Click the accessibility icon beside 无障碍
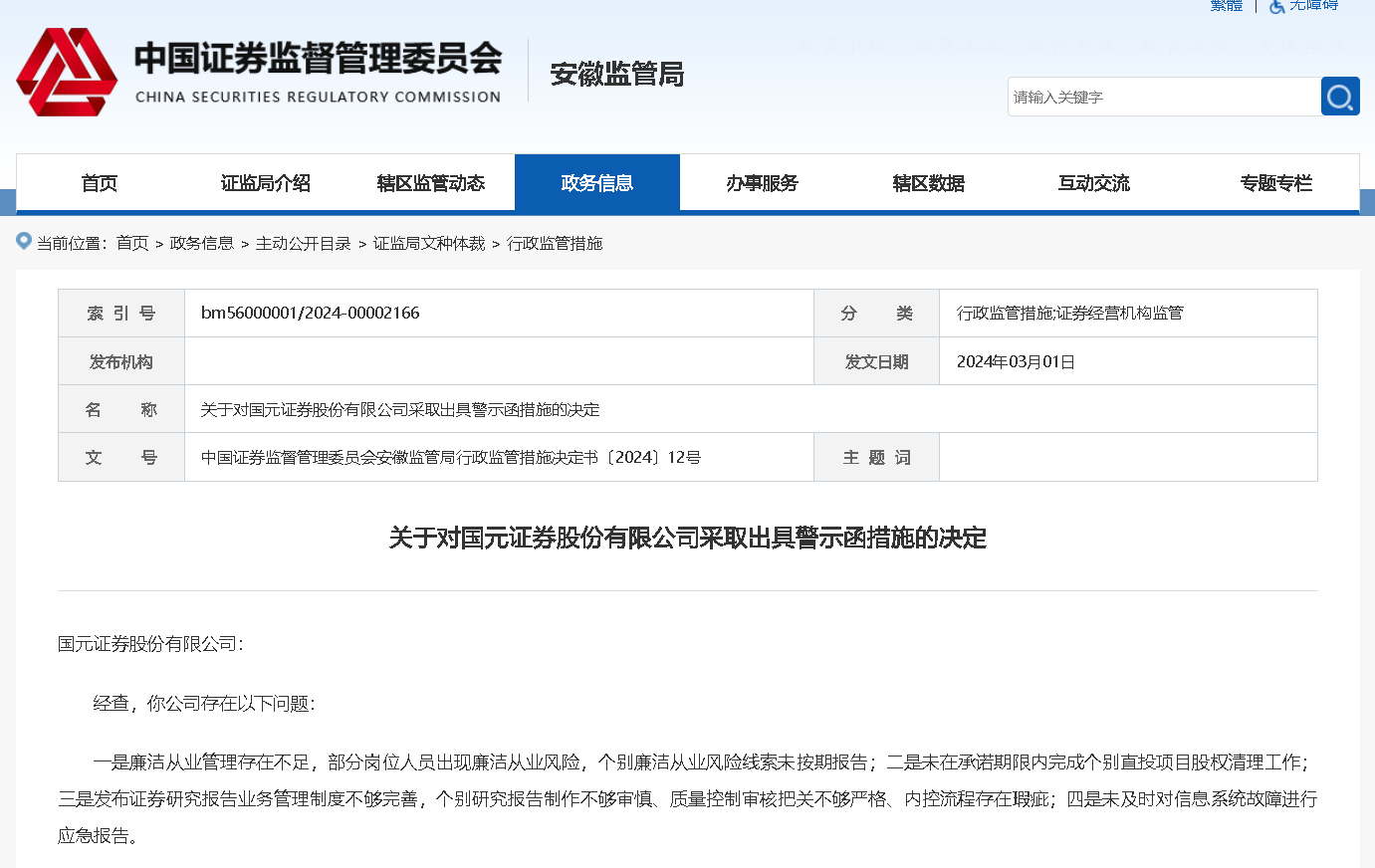 [1276, 6]
